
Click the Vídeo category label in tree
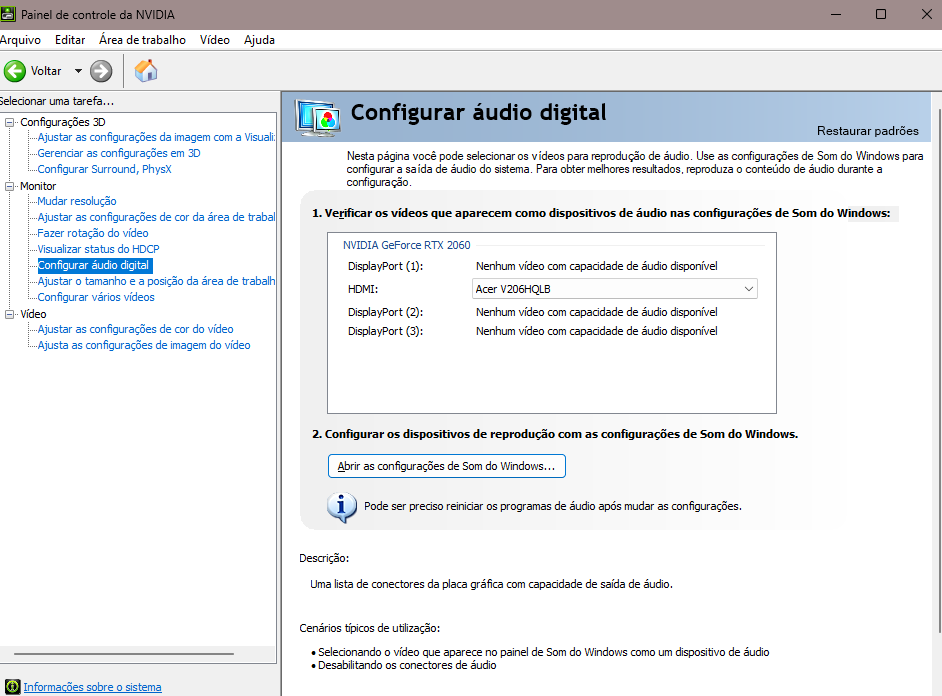point(33,314)
